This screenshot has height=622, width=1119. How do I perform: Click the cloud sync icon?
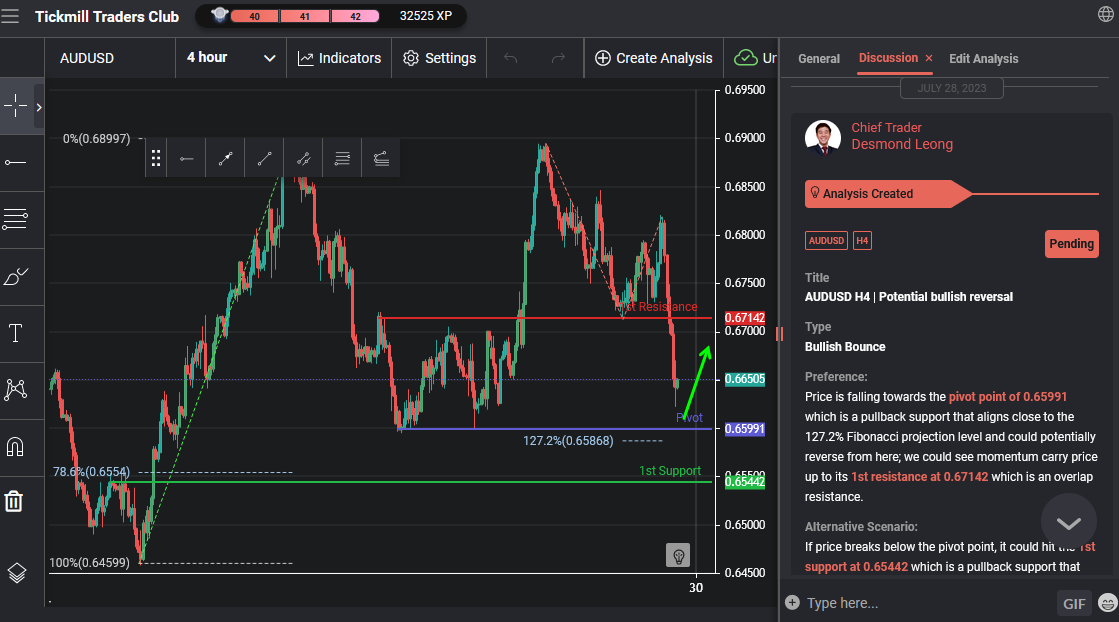pos(746,58)
